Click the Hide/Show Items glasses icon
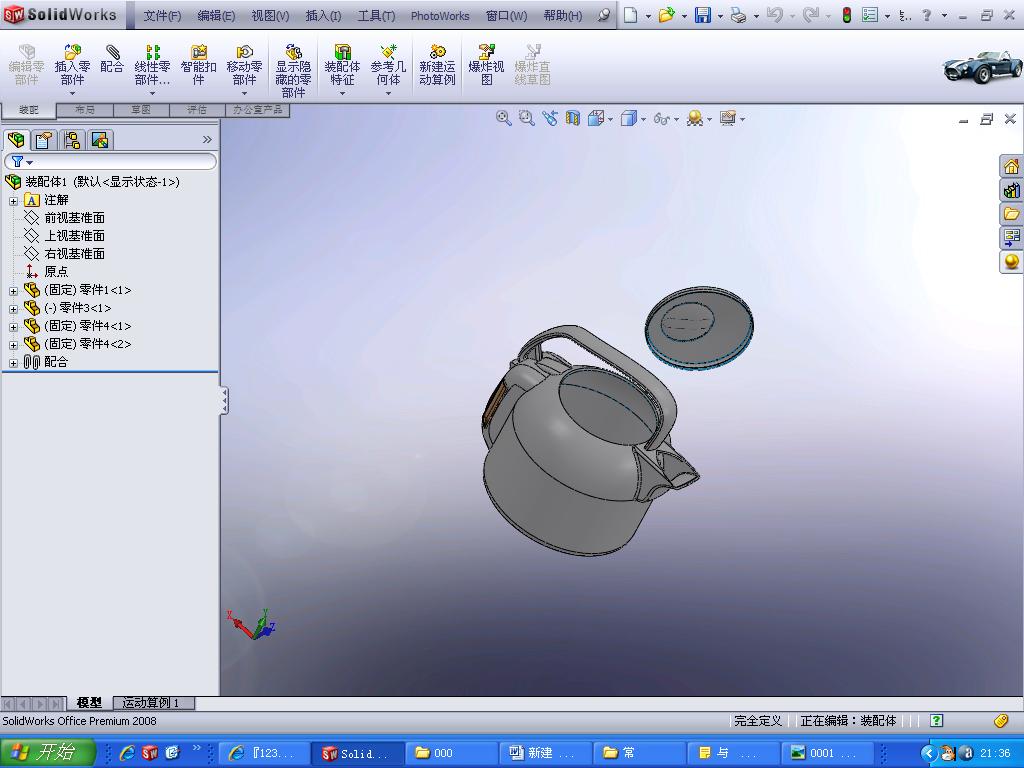 point(662,119)
